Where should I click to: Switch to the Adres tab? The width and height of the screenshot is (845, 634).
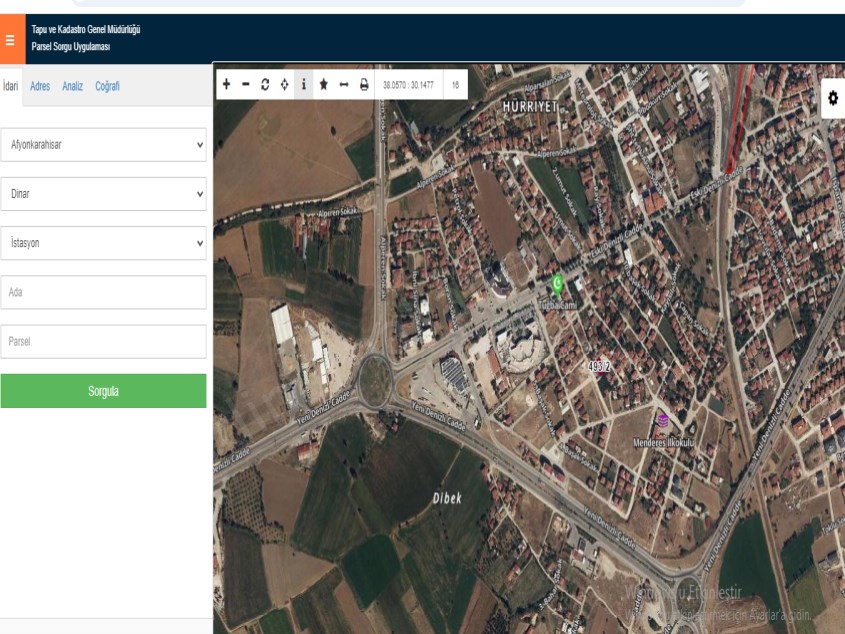pos(40,86)
